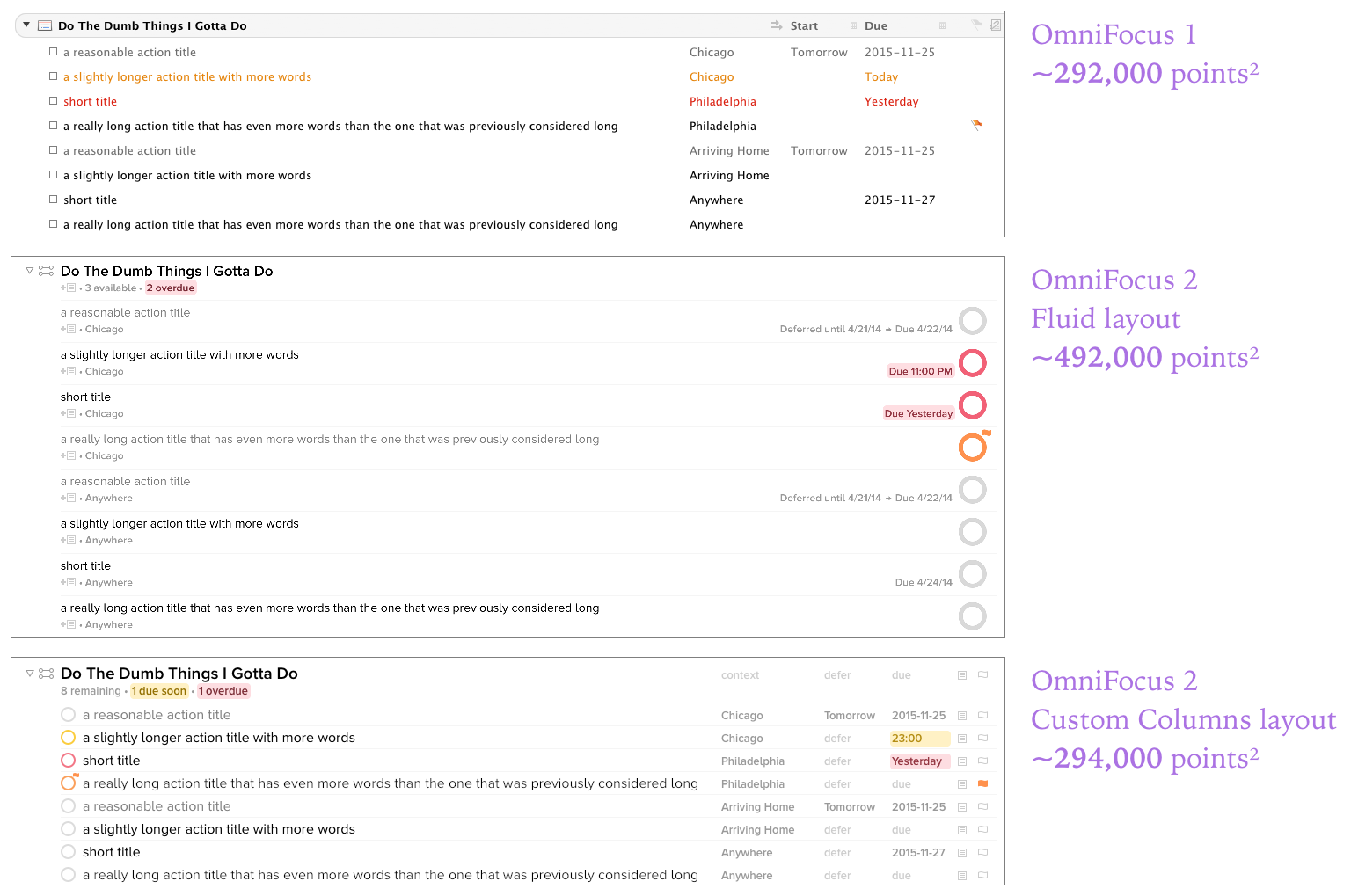Select the 'Today' due date in OmniFocus 1

point(881,76)
